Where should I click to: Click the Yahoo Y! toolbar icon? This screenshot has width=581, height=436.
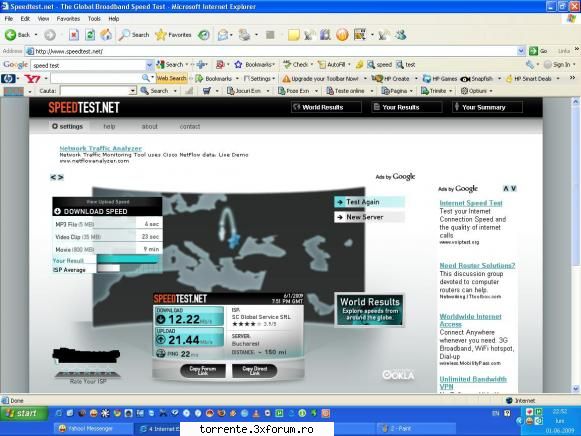click(x=32, y=79)
